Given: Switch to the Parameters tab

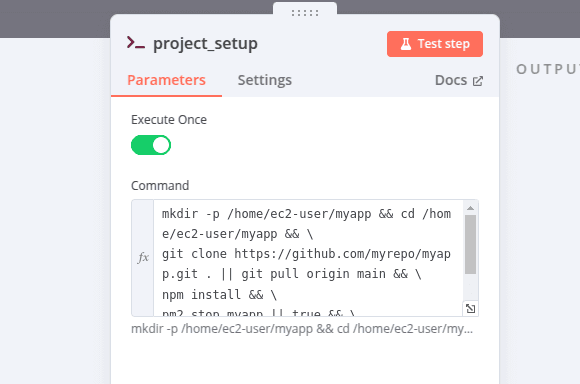Looking at the screenshot, I should coord(166,80).
